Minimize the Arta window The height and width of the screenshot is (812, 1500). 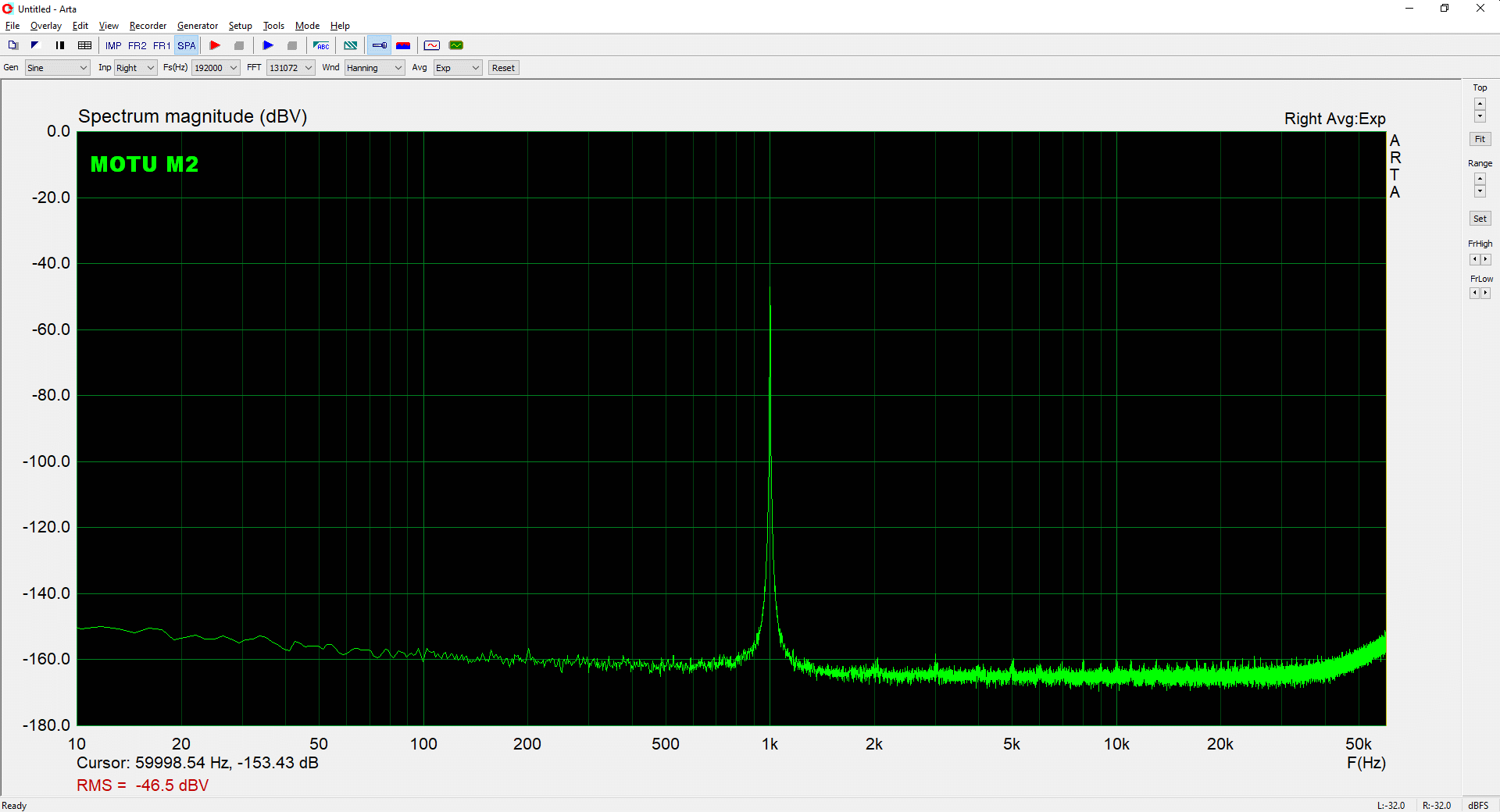[x=1409, y=9]
